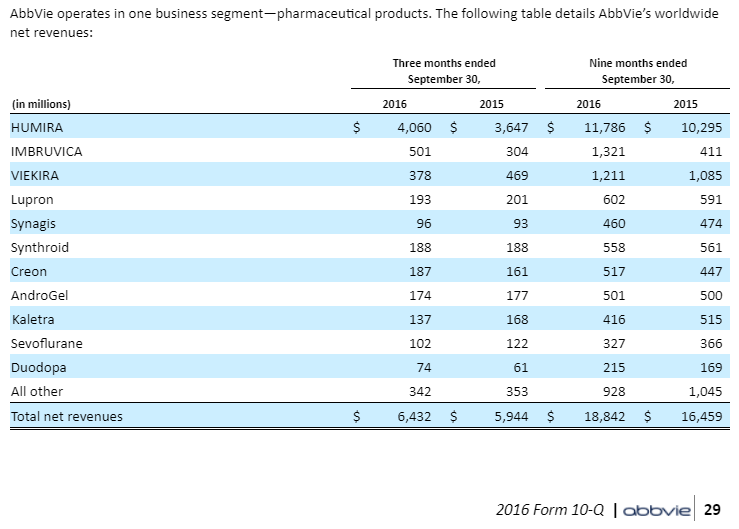
Task: Select Sevoflurane value 366
Action: (711, 344)
